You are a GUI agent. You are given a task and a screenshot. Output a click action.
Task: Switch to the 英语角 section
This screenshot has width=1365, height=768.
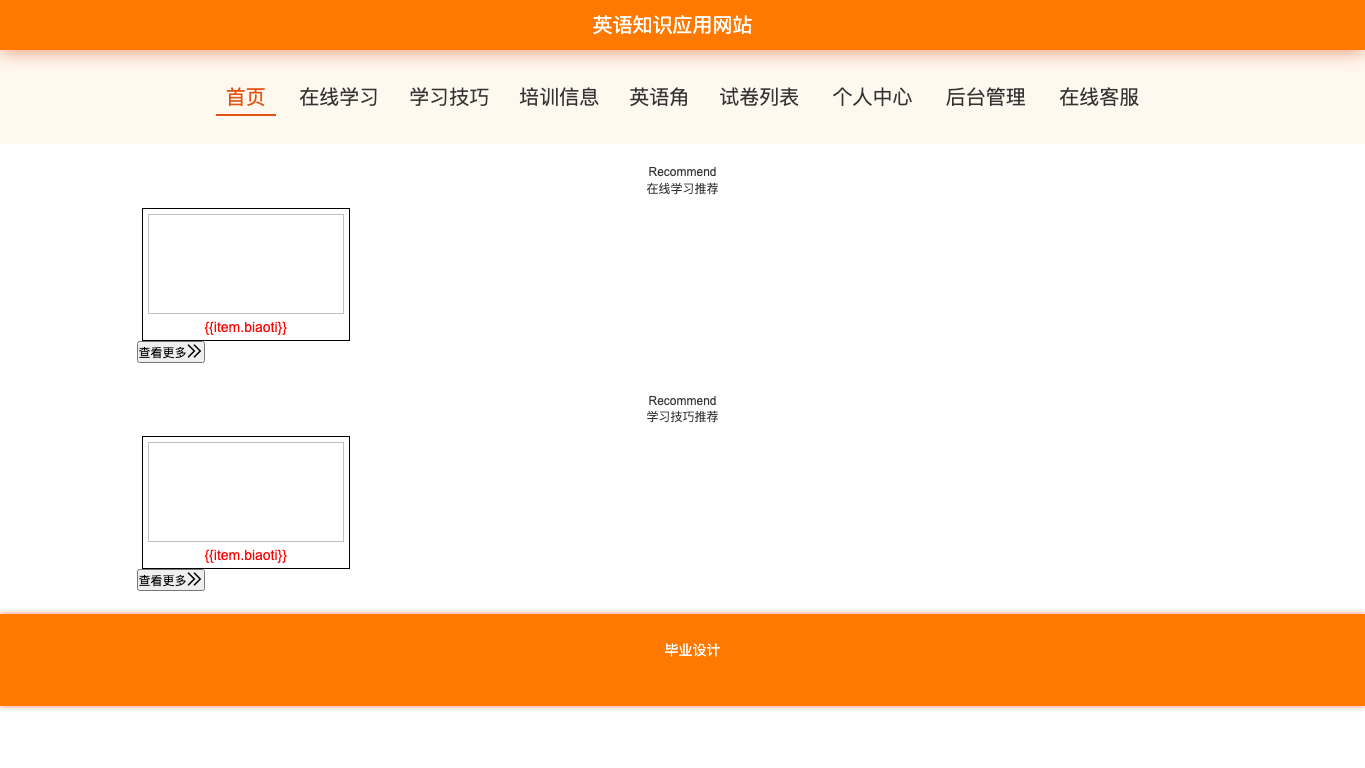(659, 97)
